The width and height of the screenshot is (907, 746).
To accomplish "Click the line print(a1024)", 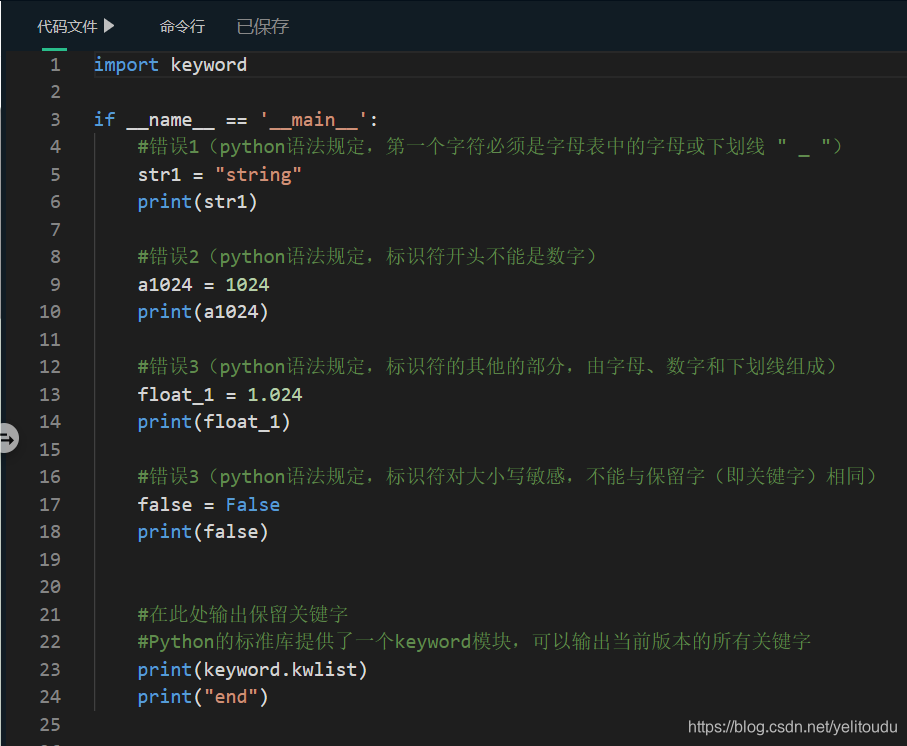I will click(203, 312).
